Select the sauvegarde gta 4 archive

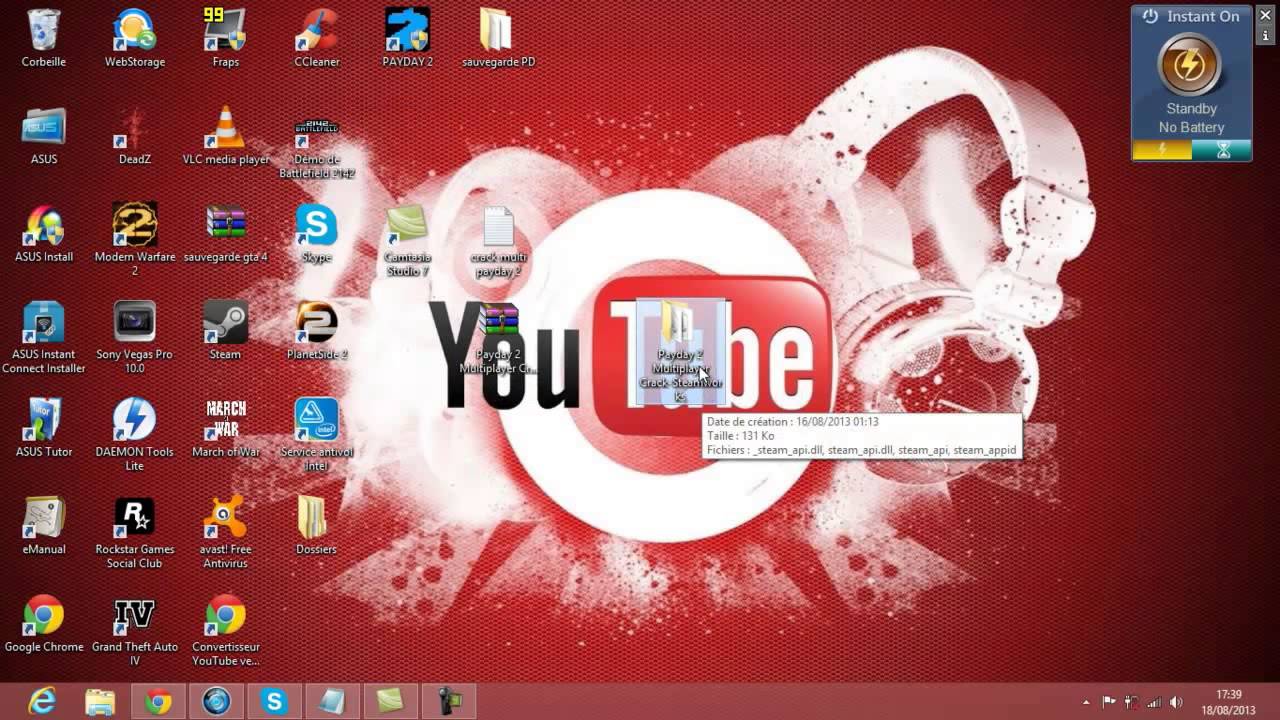(226, 233)
